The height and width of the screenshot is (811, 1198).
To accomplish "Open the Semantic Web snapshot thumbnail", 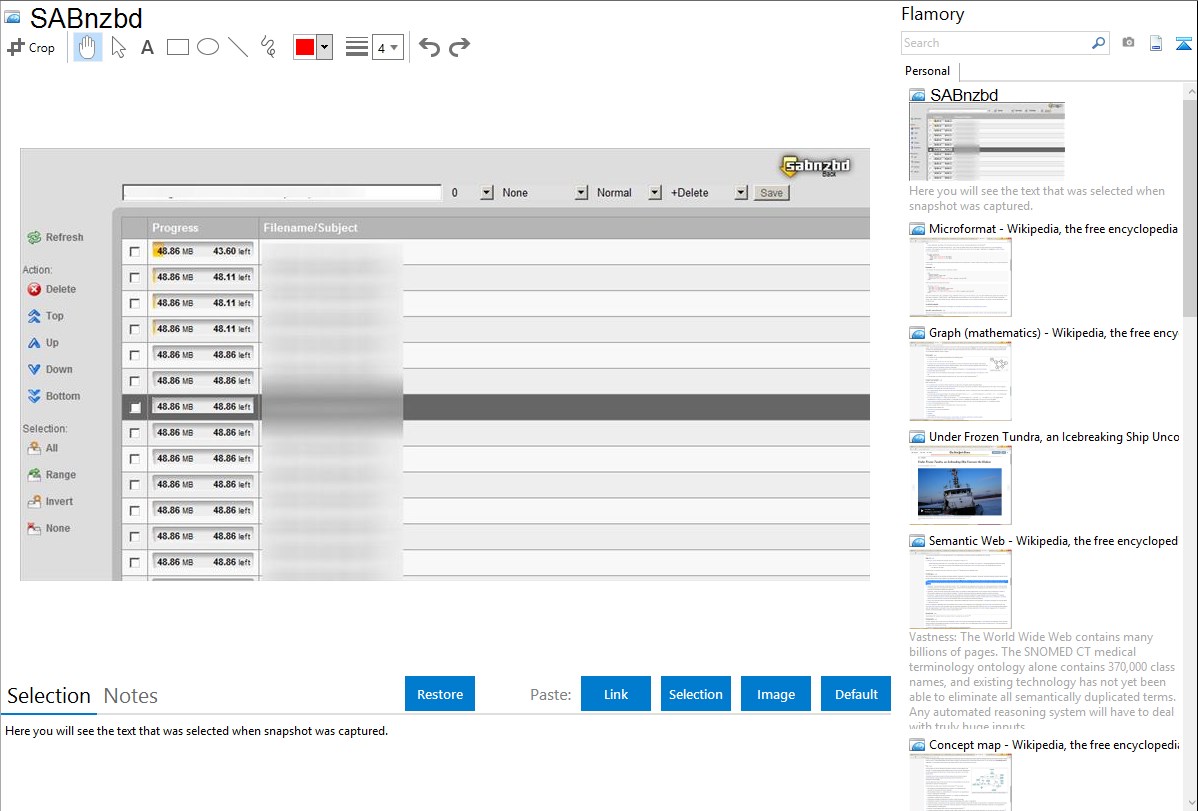I will pyautogui.click(x=960, y=588).
